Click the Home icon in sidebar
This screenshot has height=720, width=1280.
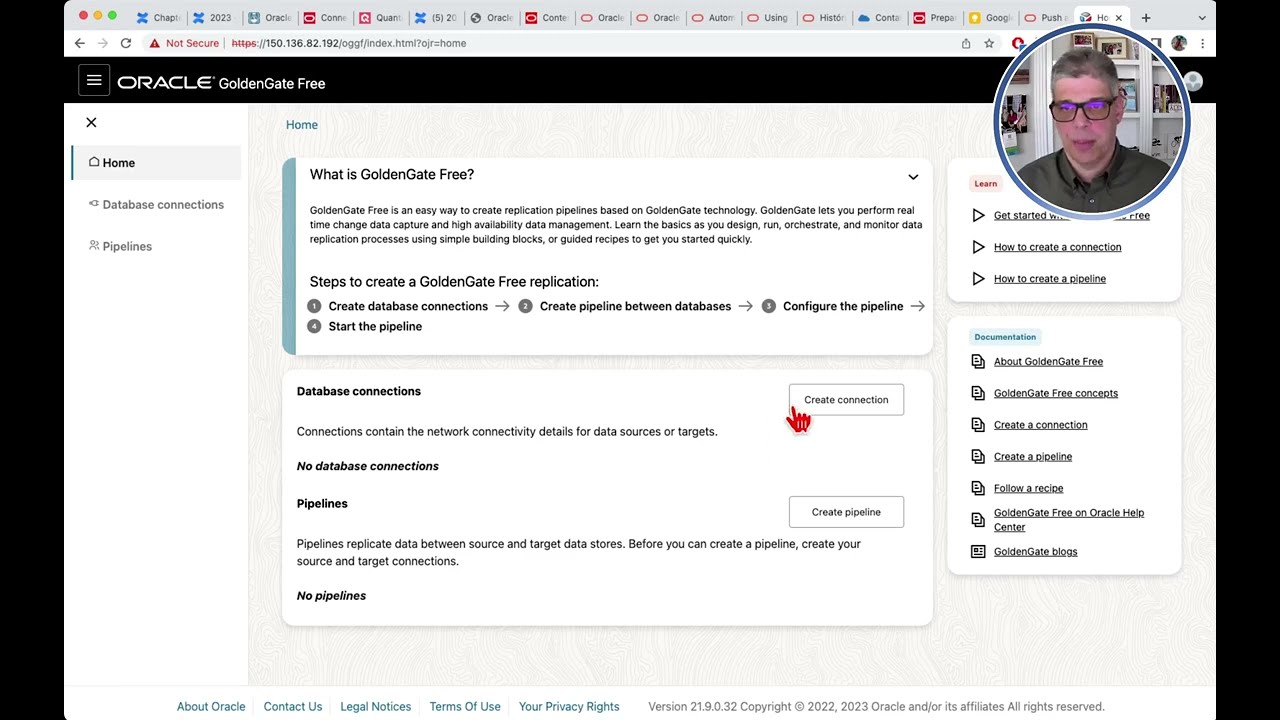point(94,162)
